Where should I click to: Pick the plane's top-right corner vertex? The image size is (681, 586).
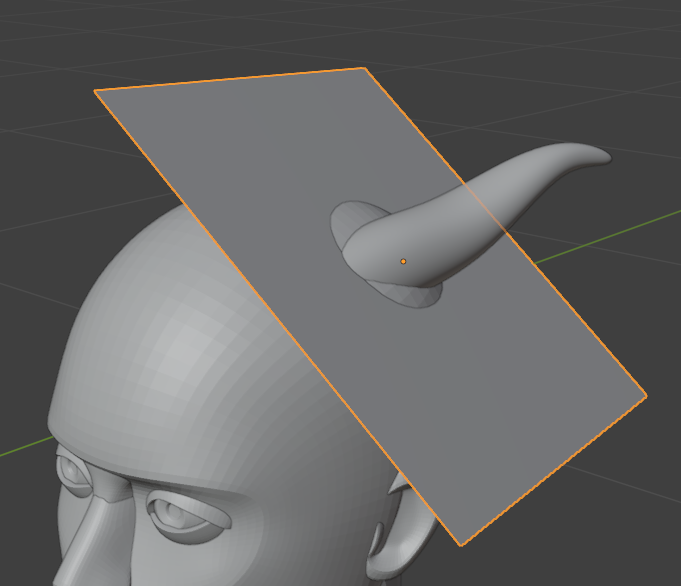(364, 69)
